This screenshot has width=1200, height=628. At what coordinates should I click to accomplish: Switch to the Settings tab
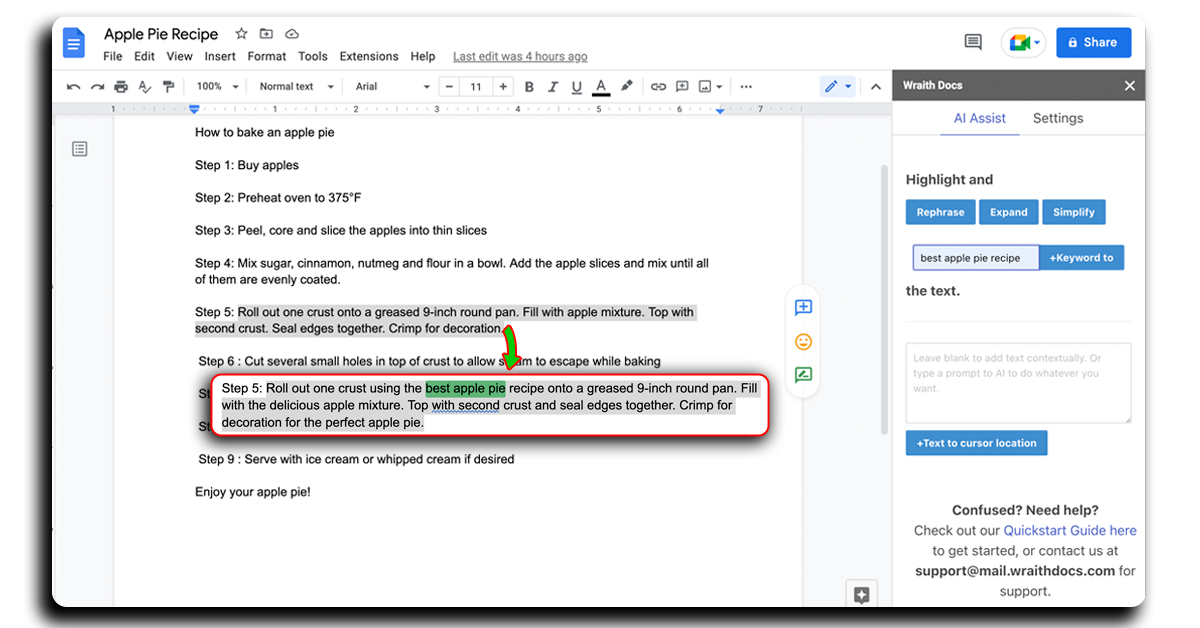(1057, 118)
